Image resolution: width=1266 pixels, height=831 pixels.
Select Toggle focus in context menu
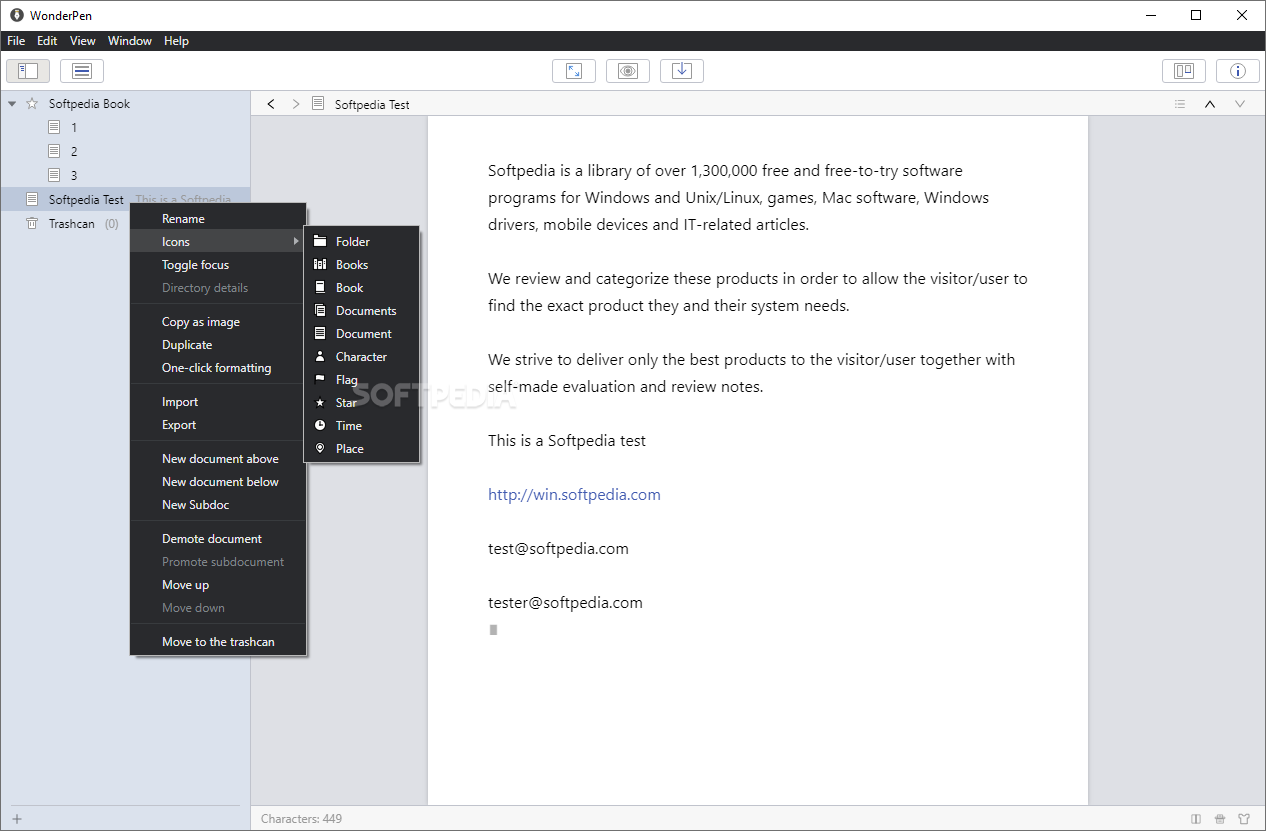218,264
